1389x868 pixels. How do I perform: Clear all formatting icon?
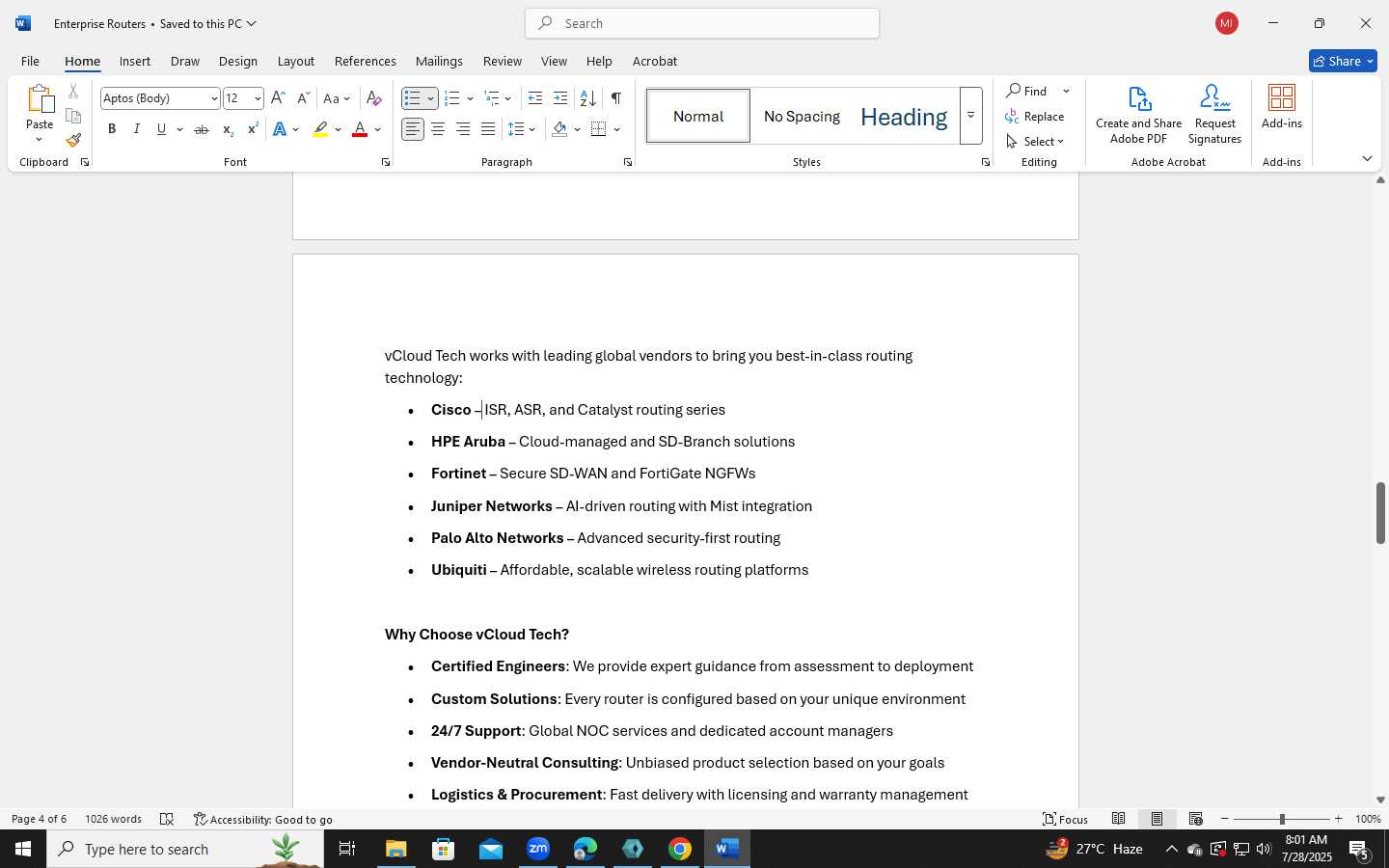pos(374,98)
